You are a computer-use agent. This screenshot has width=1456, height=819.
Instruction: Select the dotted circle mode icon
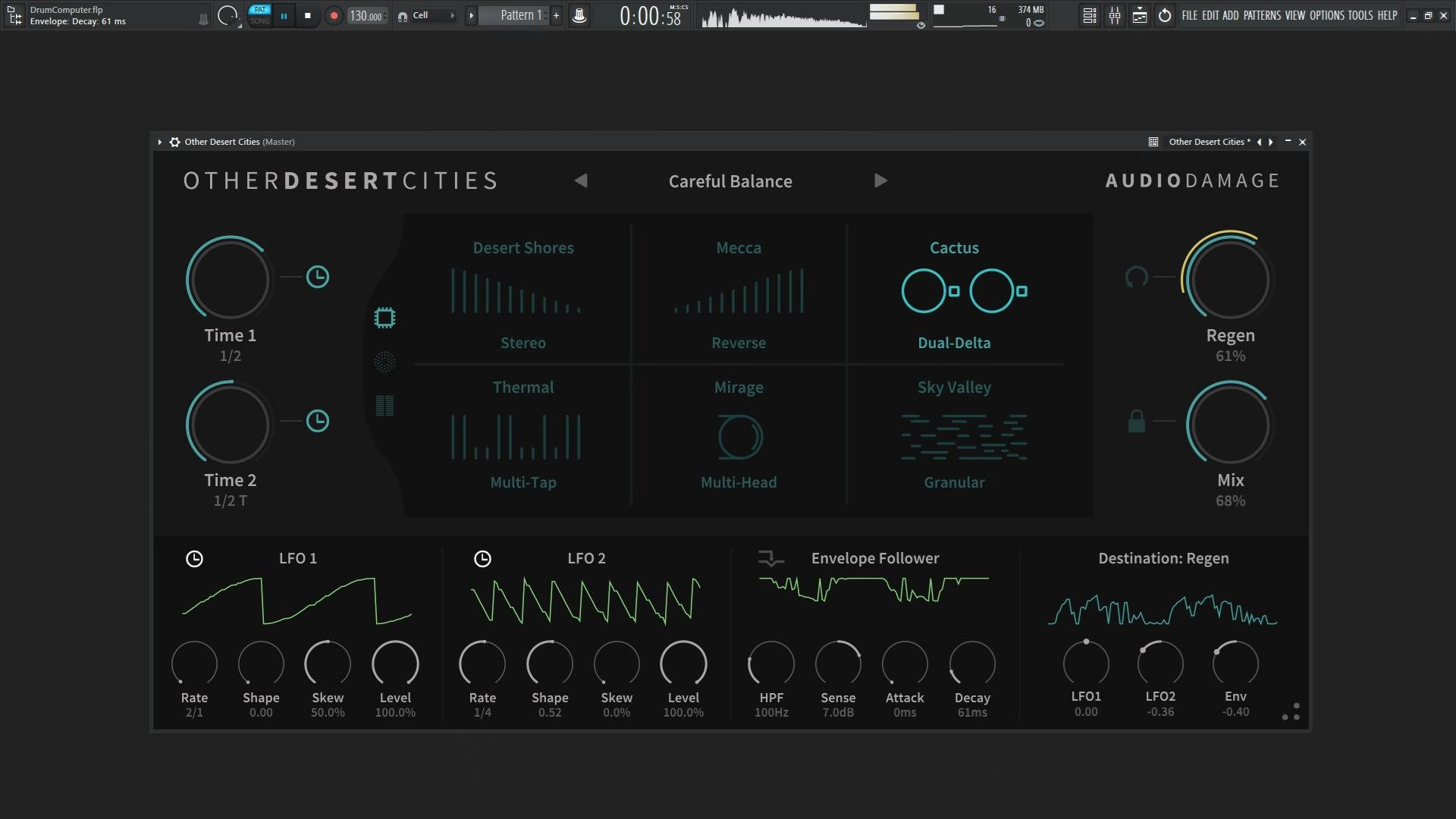pyautogui.click(x=384, y=362)
